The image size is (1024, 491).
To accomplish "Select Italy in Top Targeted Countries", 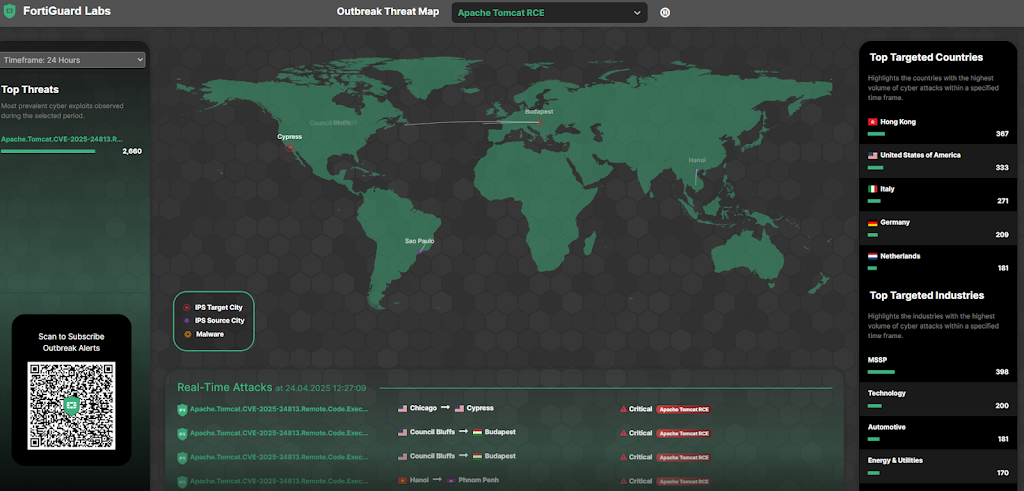I will click(x=938, y=194).
